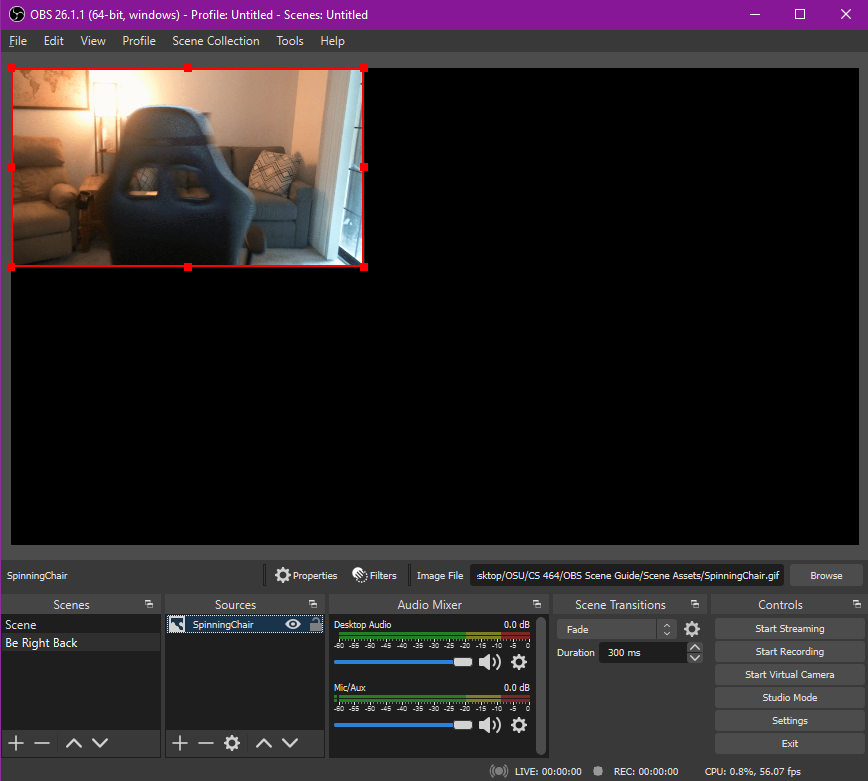Increase transition Duration with the up stepper
The image size is (868, 781).
tap(694, 647)
